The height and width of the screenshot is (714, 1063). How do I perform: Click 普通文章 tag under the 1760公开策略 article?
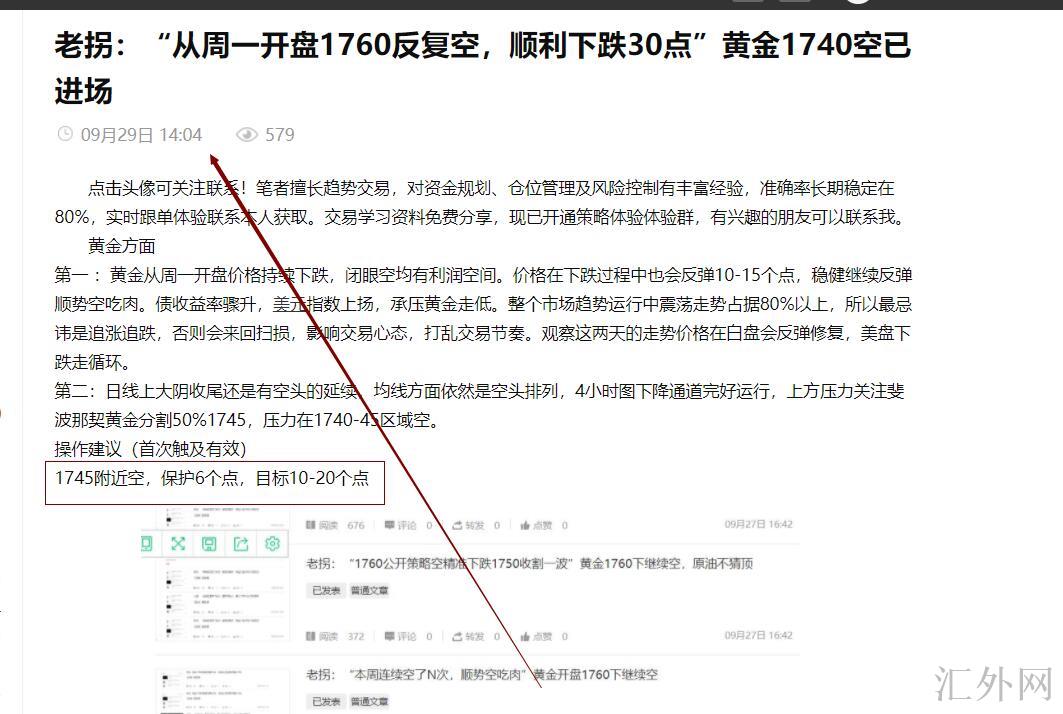(369, 591)
